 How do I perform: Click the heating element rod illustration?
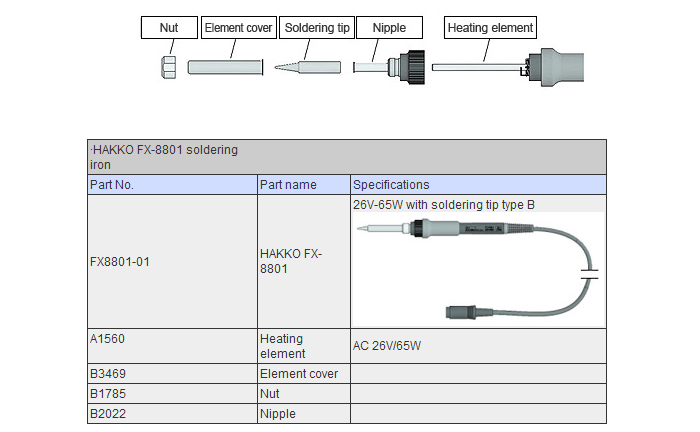pos(478,68)
